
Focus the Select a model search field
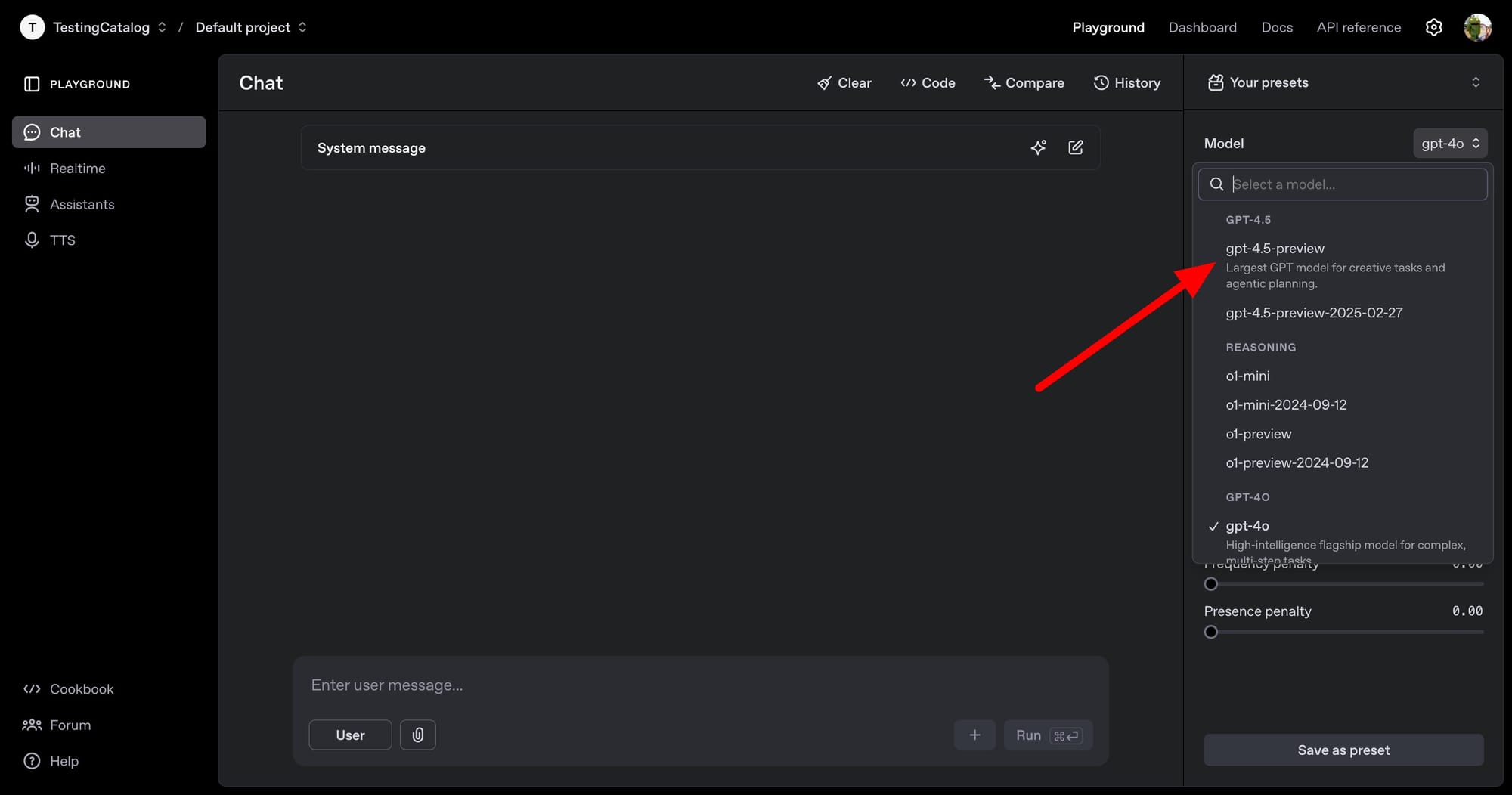tap(1343, 184)
